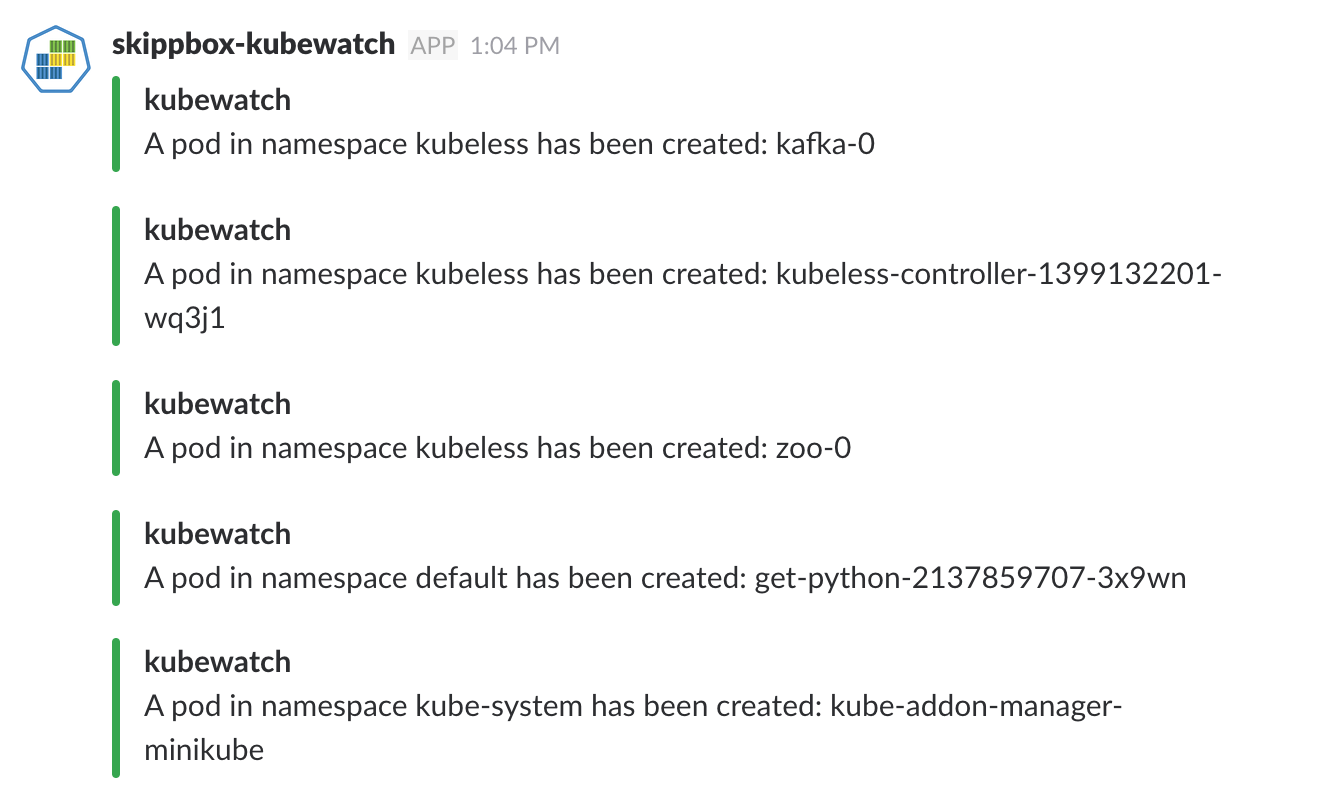Click the zoo-0 pod creation message text

point(497,447)
